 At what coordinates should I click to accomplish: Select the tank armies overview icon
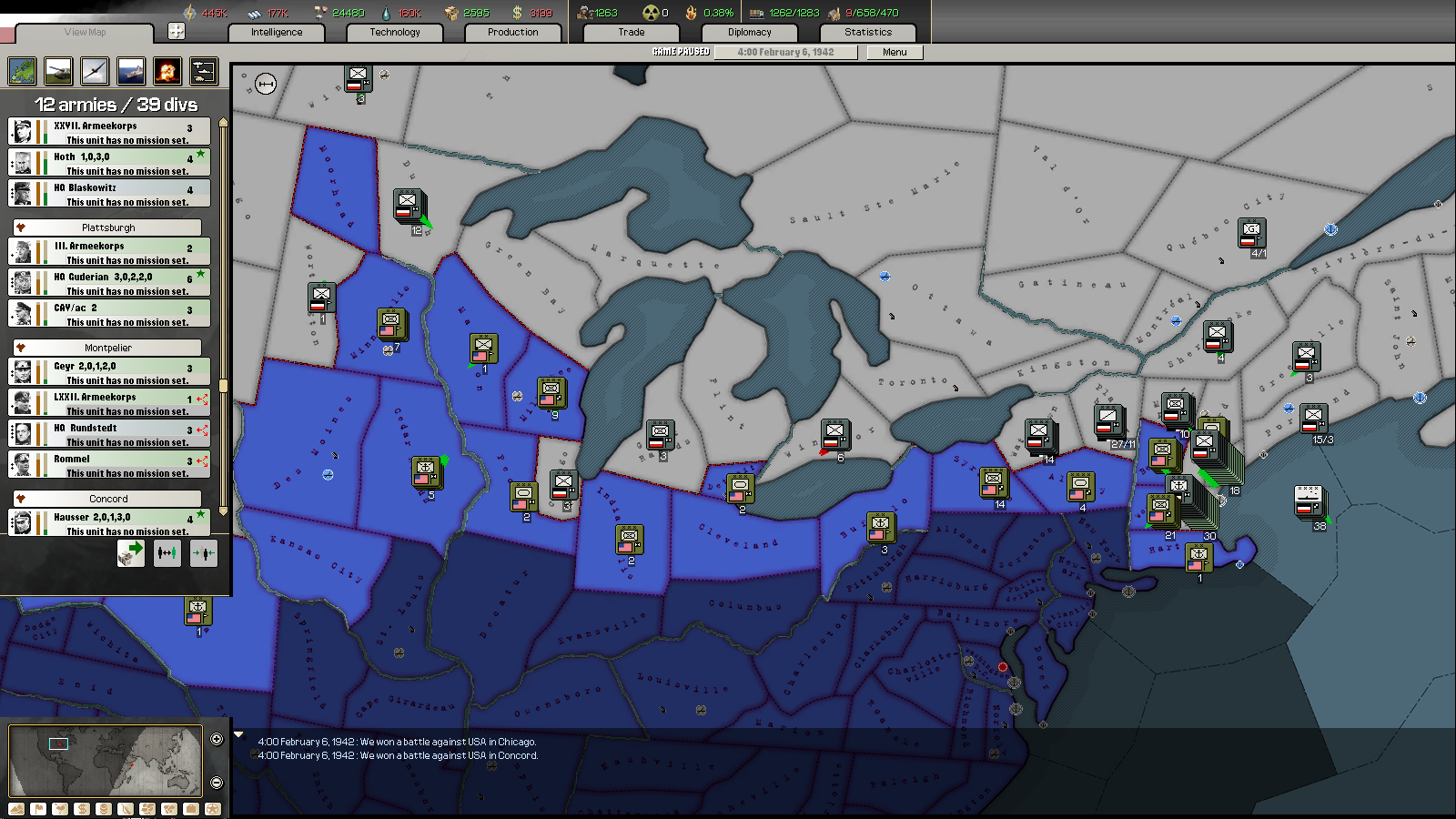58,70
